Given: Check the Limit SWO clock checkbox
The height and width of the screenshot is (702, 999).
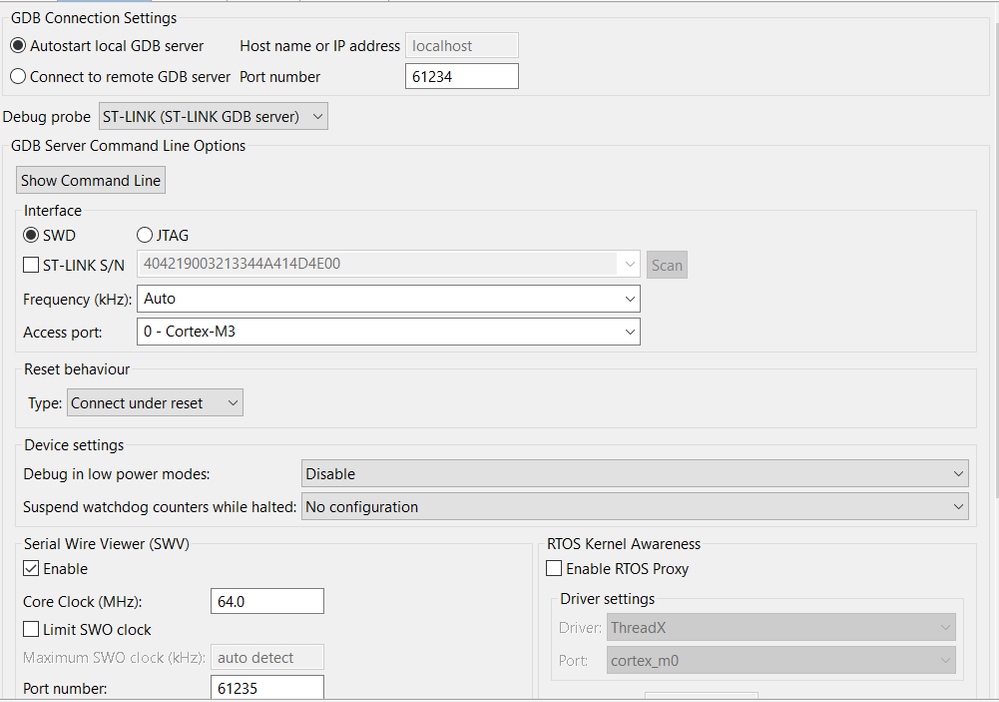Looking at the screenshot, I should (32, 630).
